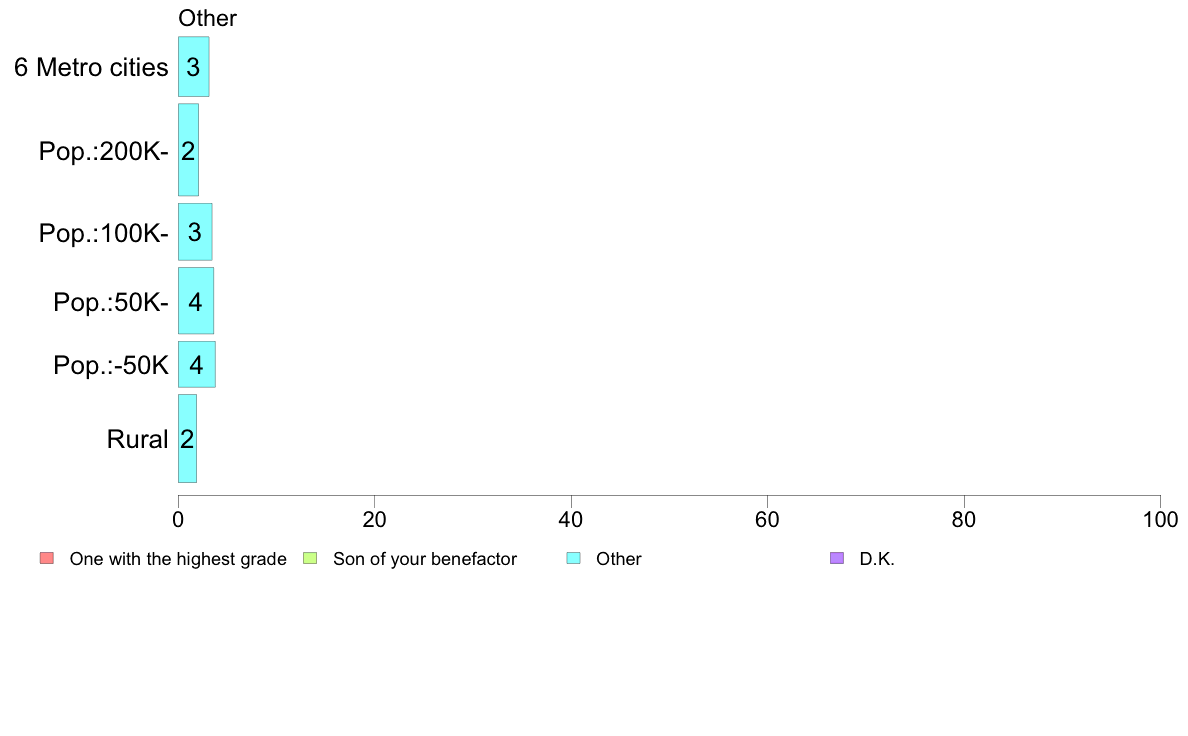
Task: Select the Pop.:-50K bar
Action: pos(196,365)
